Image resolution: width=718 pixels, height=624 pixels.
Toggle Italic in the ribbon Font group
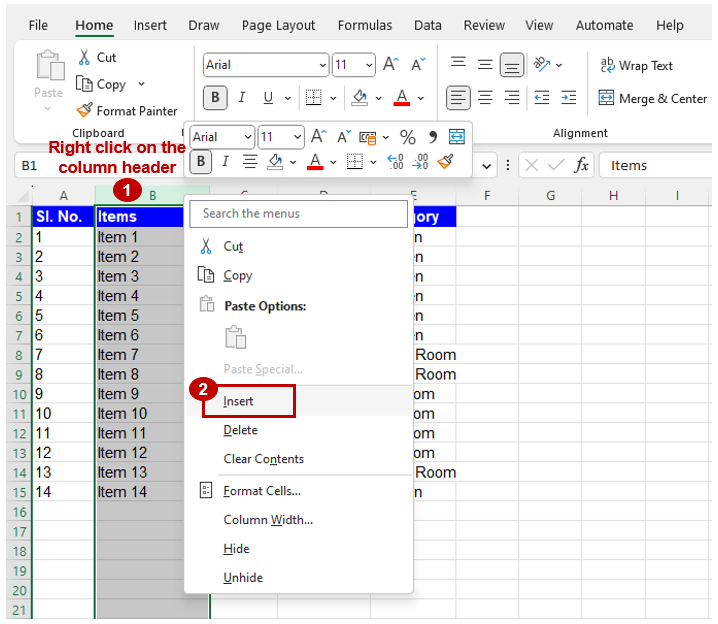click(242, 98)
